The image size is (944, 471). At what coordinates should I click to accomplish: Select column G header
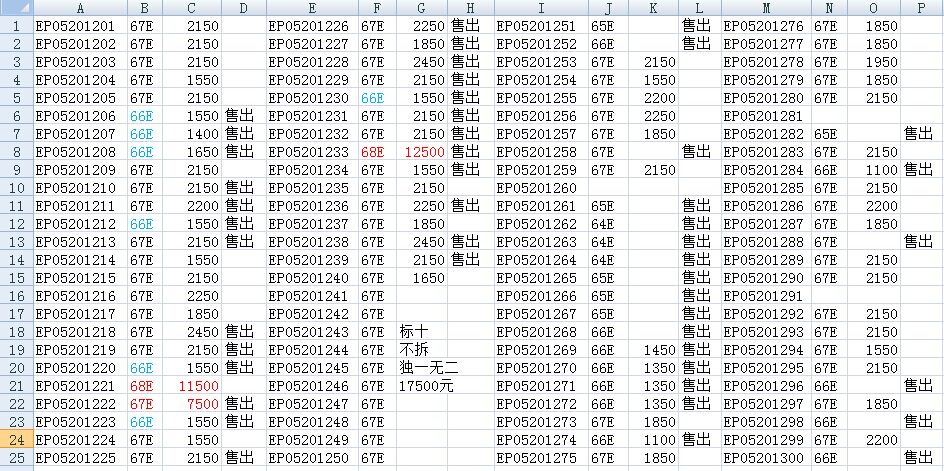[421, 8]
